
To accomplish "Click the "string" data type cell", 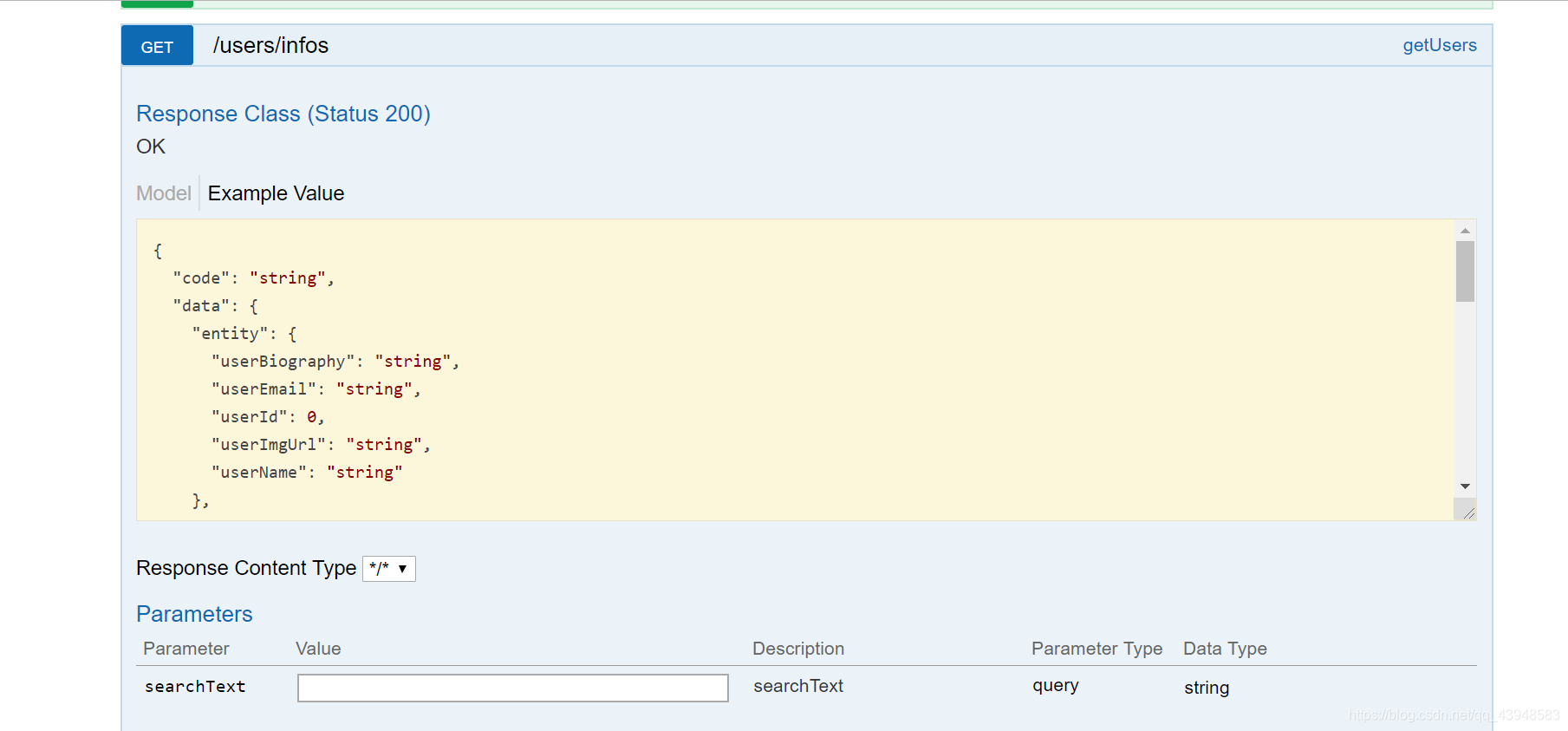I will tap(1207, 688).
